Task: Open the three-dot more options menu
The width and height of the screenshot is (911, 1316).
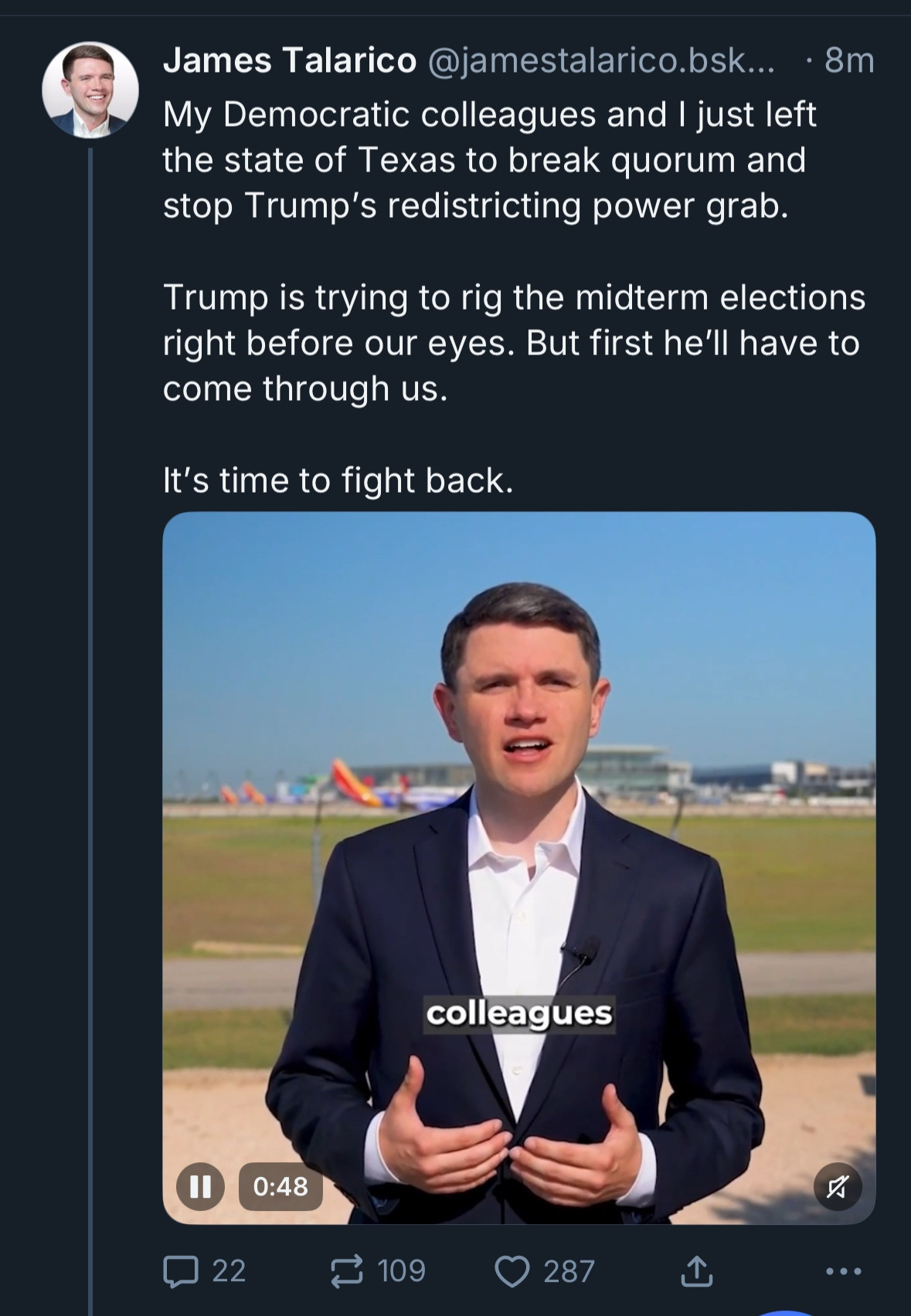Action: (x=843, y=1270)
